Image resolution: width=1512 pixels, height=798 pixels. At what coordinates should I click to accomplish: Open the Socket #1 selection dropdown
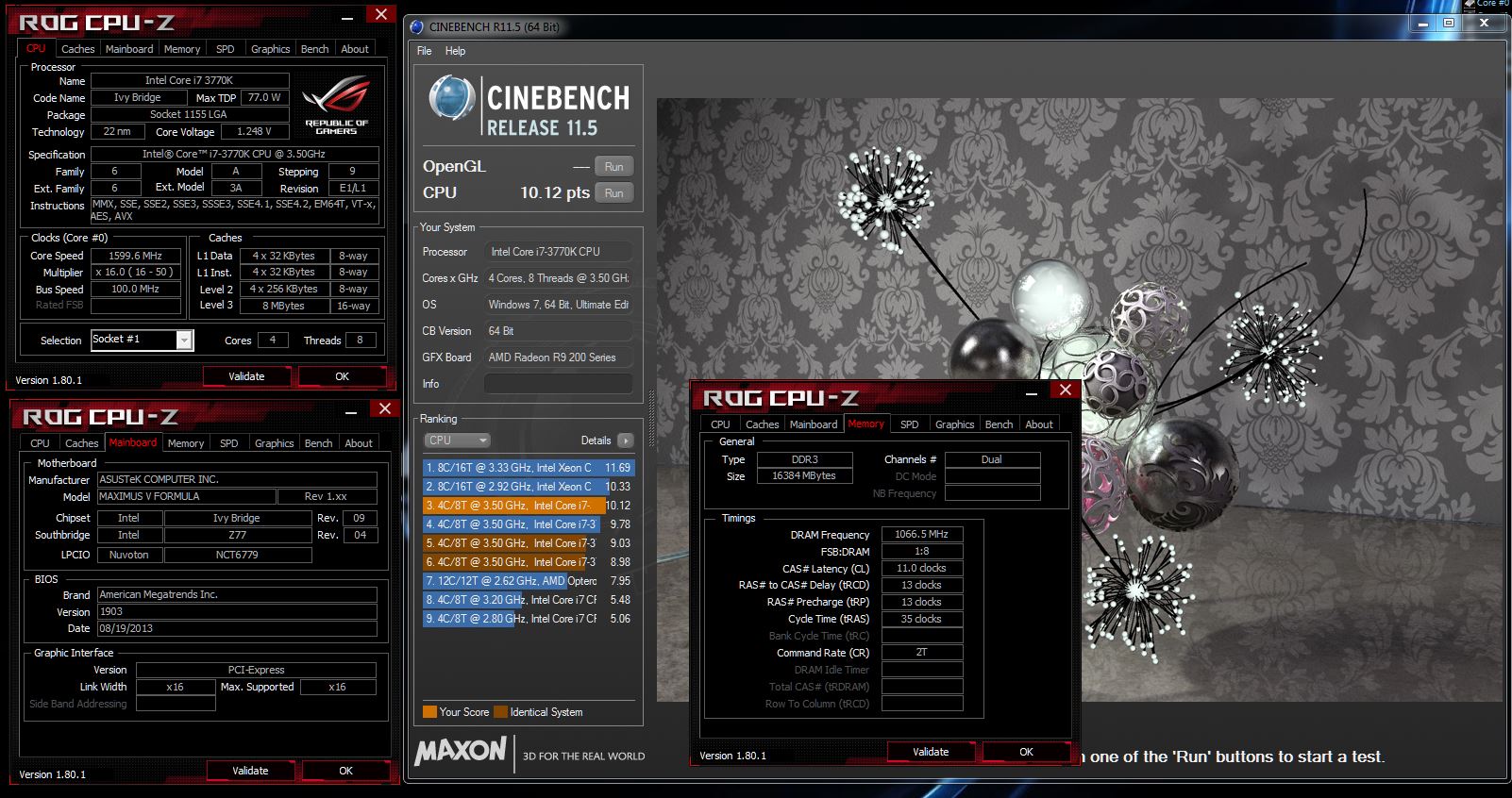point(184,340)
